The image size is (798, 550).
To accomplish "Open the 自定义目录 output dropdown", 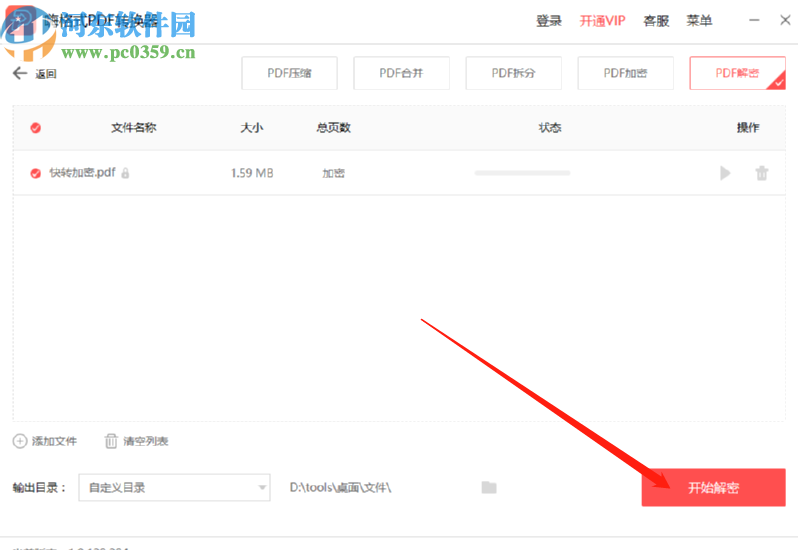I will tap(174, 487).
